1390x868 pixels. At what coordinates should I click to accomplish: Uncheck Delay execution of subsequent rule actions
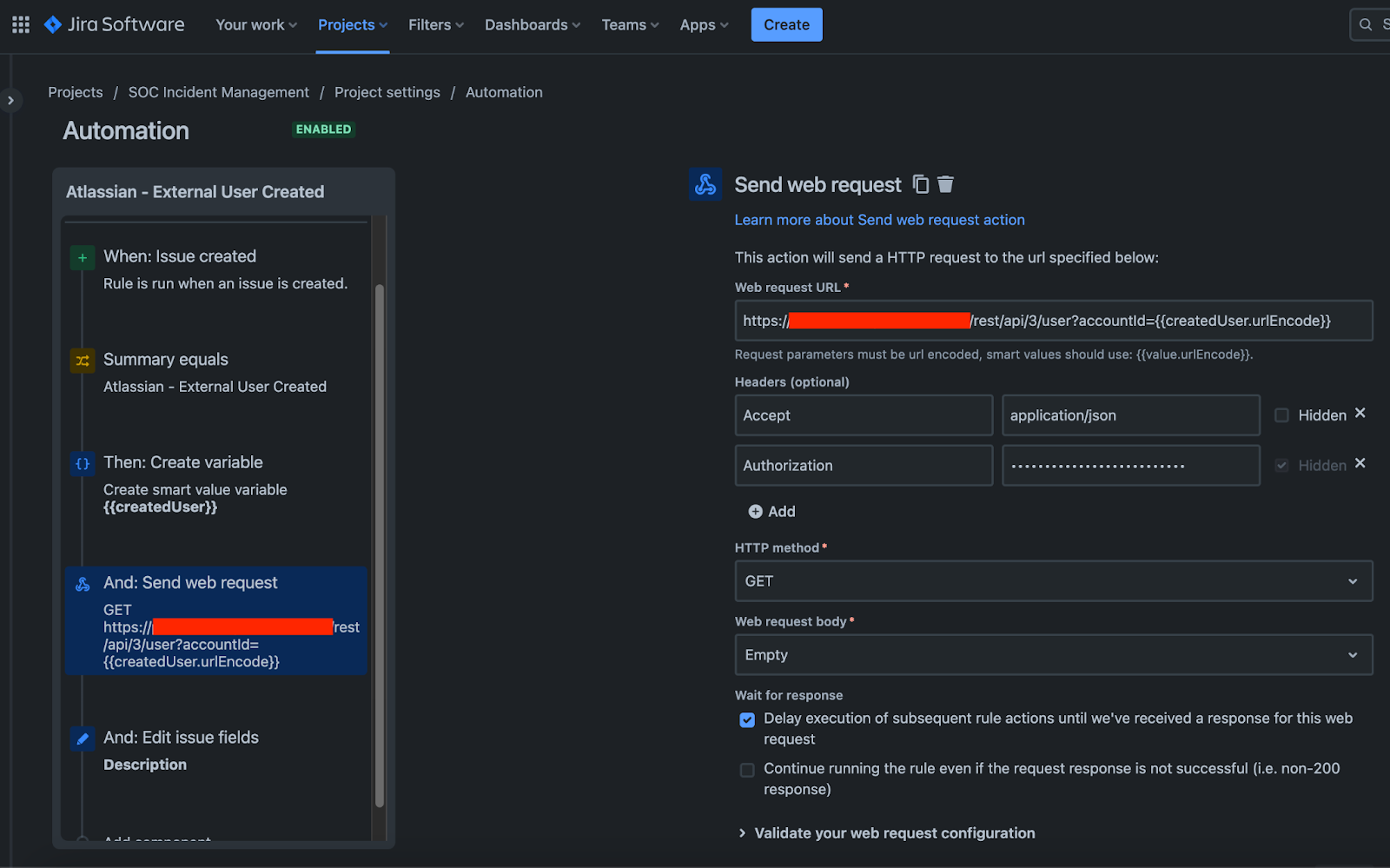747,719
